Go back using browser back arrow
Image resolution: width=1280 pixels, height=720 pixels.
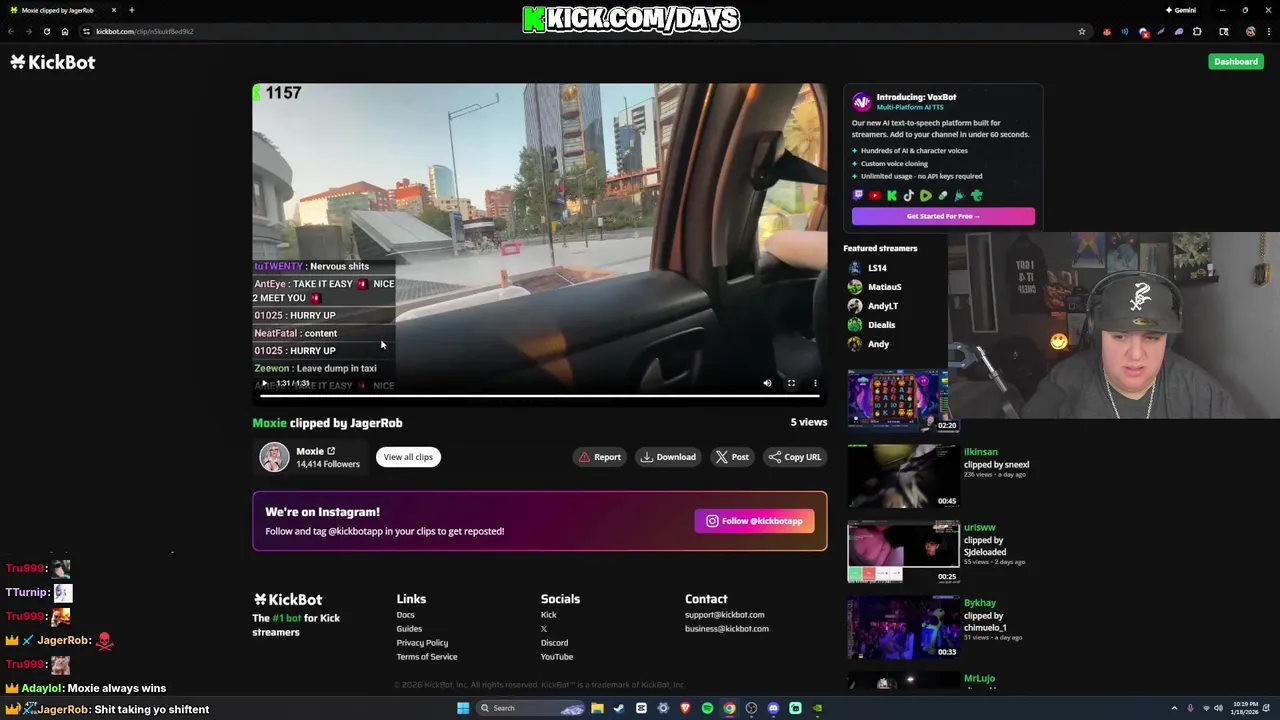coord(11,31)
